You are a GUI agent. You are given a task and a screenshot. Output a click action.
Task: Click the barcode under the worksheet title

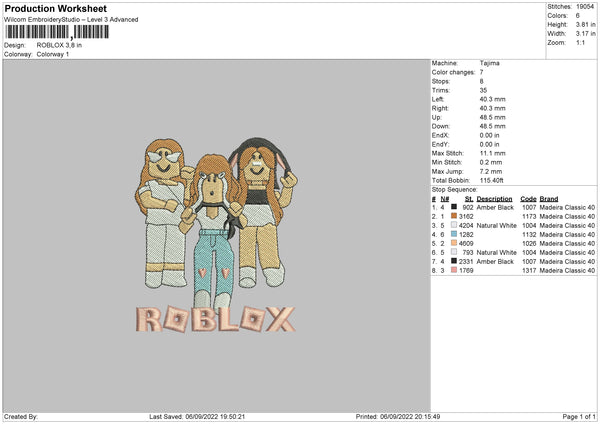coord(57,32)
